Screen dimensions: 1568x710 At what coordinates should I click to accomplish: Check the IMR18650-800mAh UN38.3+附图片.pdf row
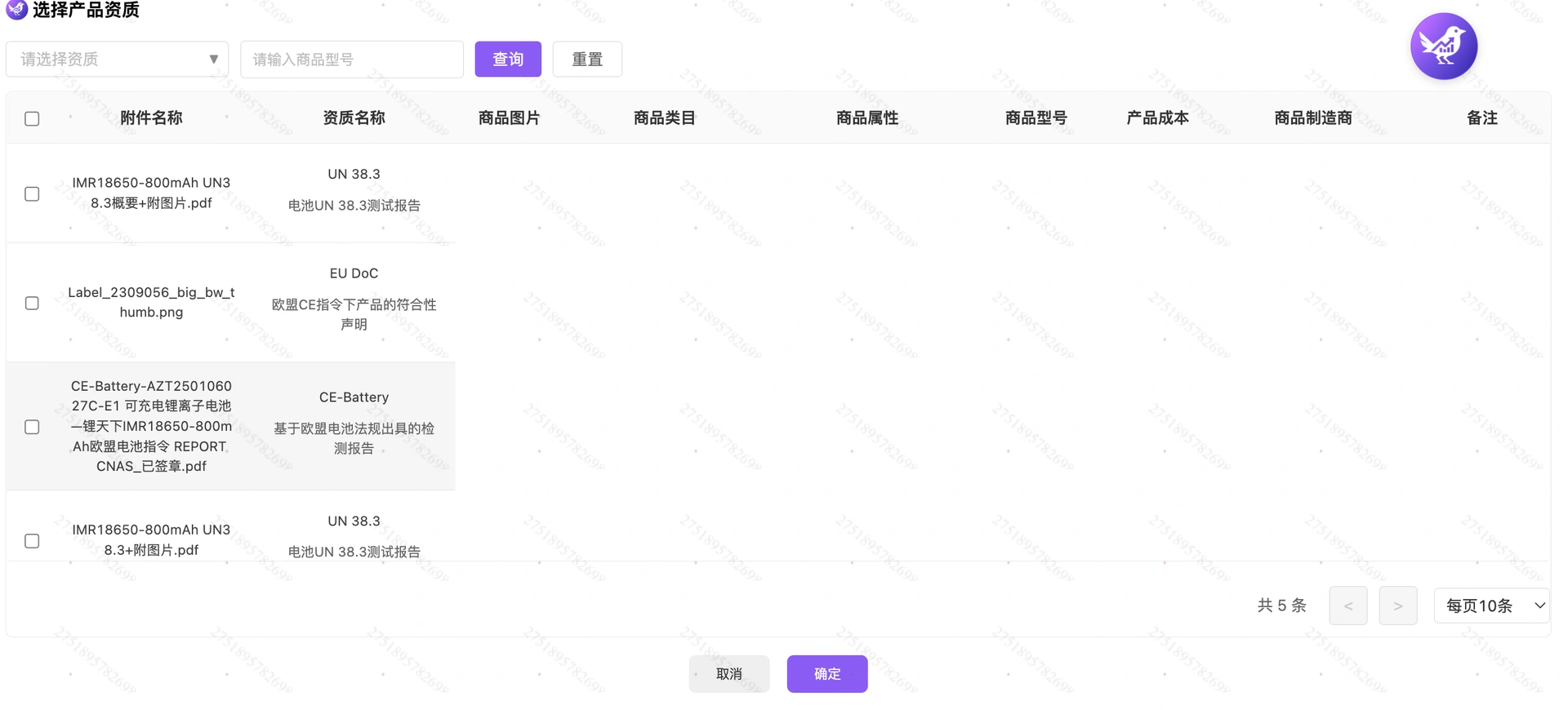[32, 541]
